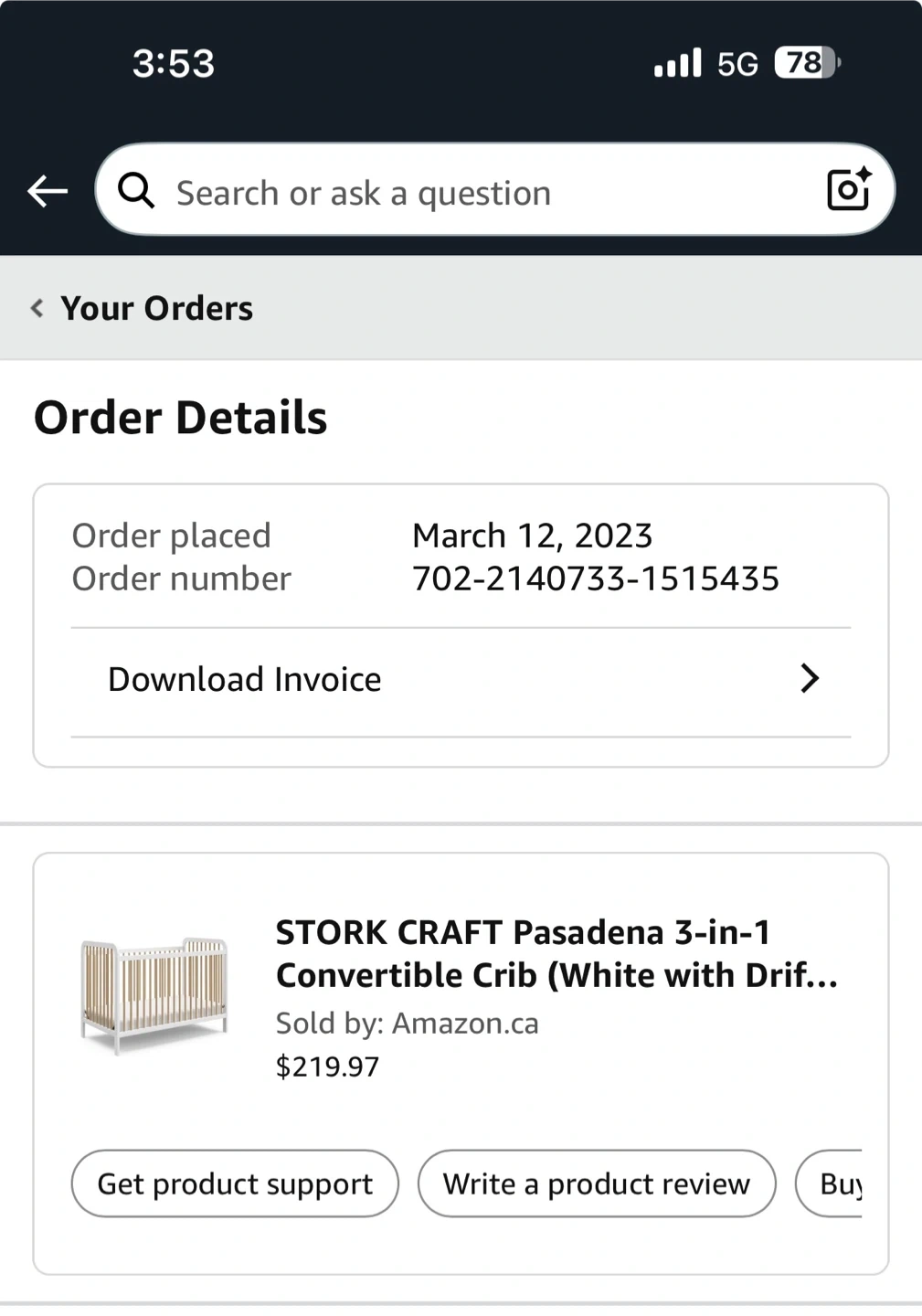Screen dimensions: 922x1316
Task: Open STORK CRAFT Pasadena crib title
Action: pyautogui.click(x=556, y=953)
